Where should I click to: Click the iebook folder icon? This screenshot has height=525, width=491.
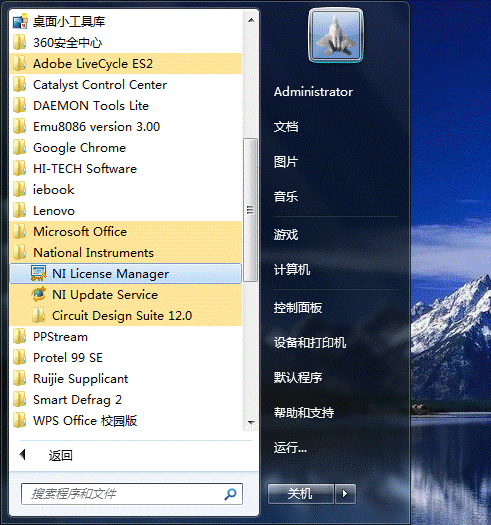(20, 190)
